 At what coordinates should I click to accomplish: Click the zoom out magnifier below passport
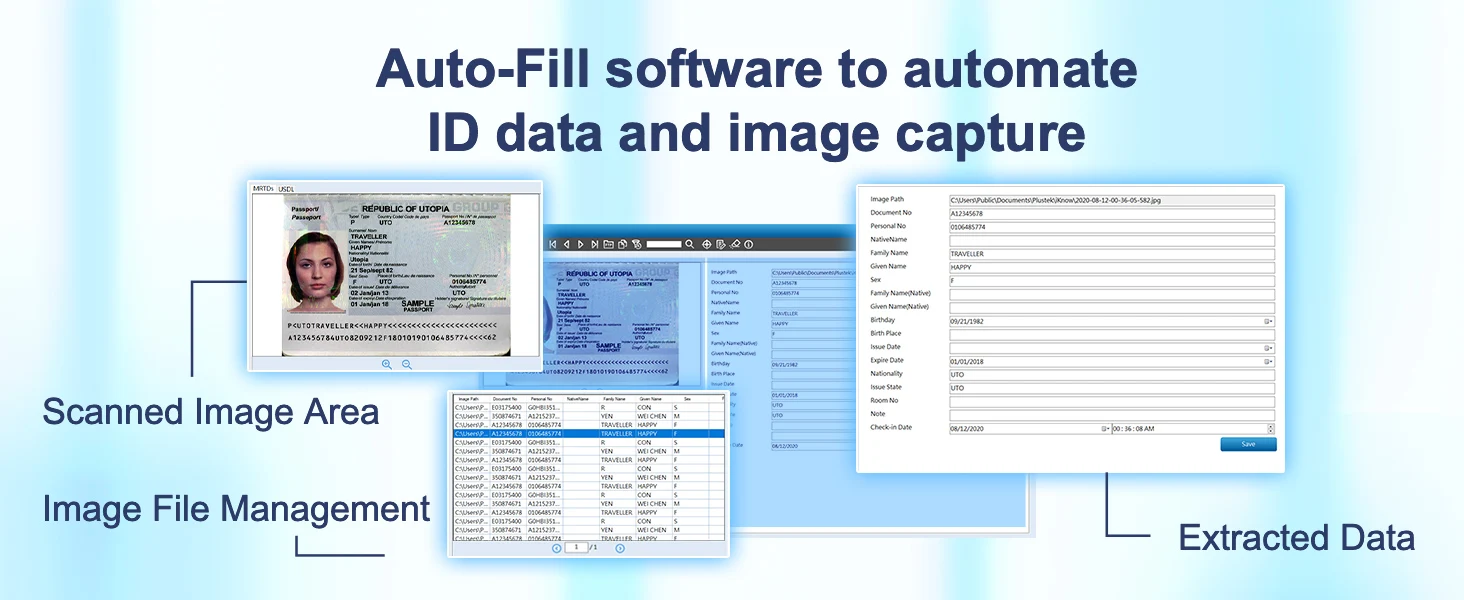(407, 365)
